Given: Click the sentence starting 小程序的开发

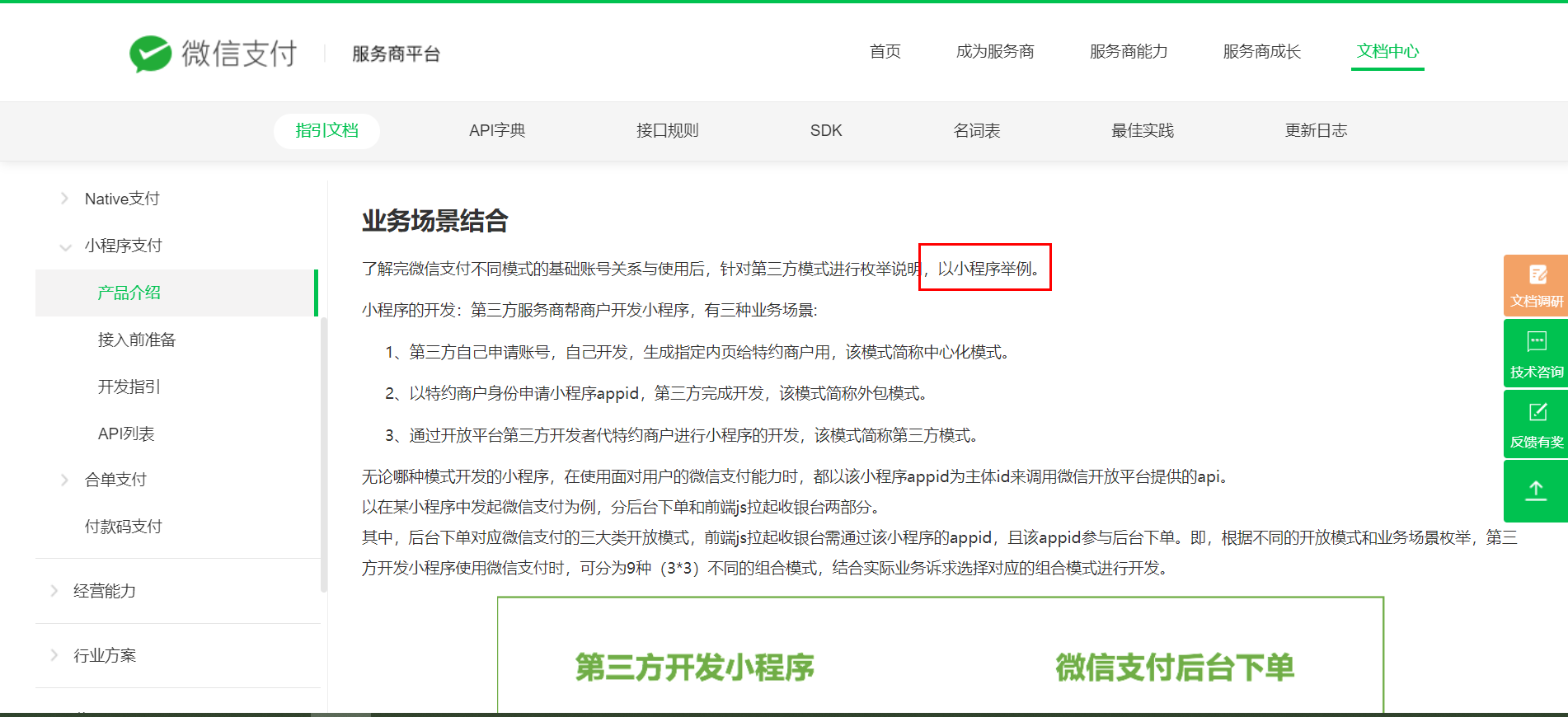Looking at the screenshot, I should [589, 310].
